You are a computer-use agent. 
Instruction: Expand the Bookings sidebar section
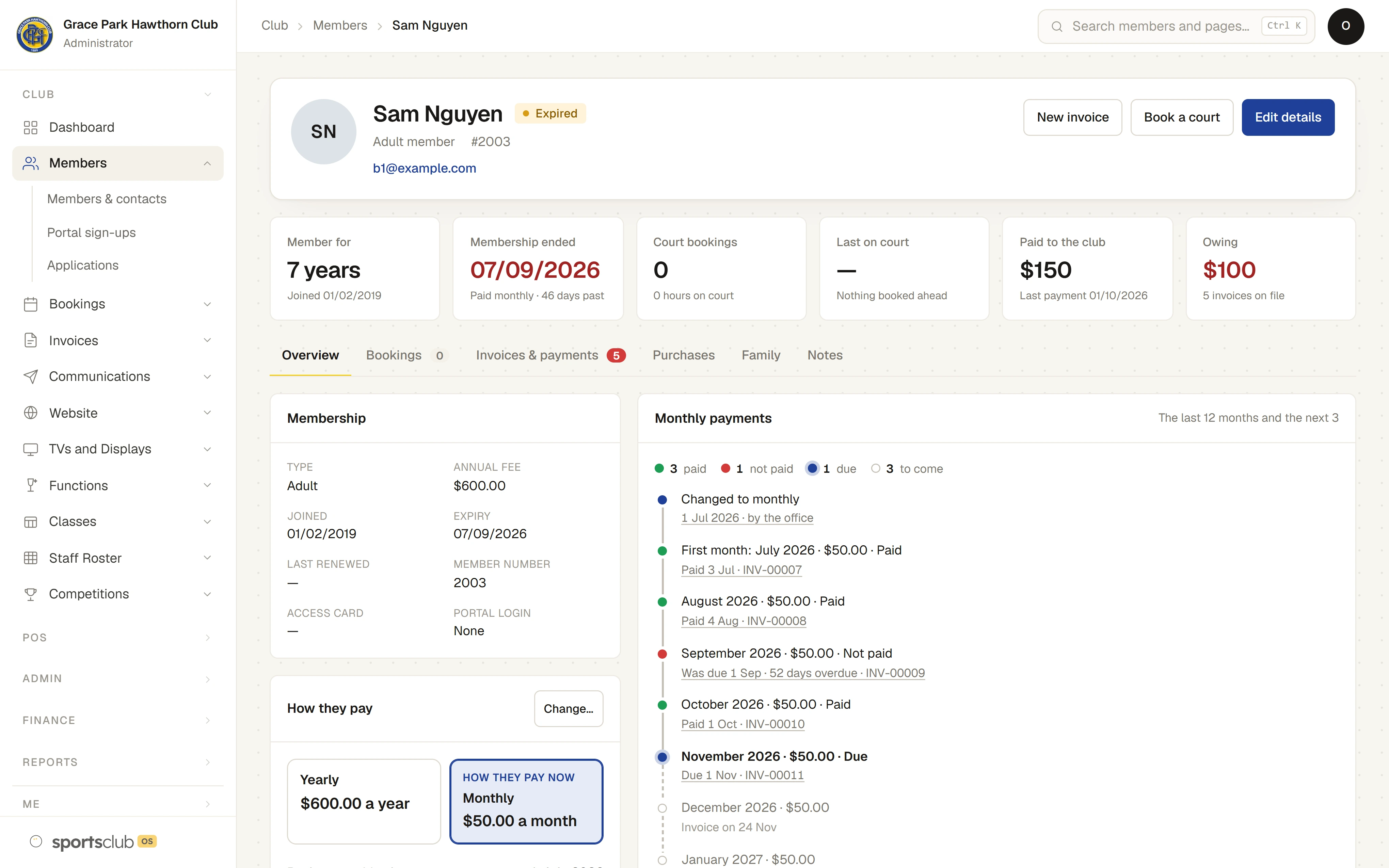(207, 304)
